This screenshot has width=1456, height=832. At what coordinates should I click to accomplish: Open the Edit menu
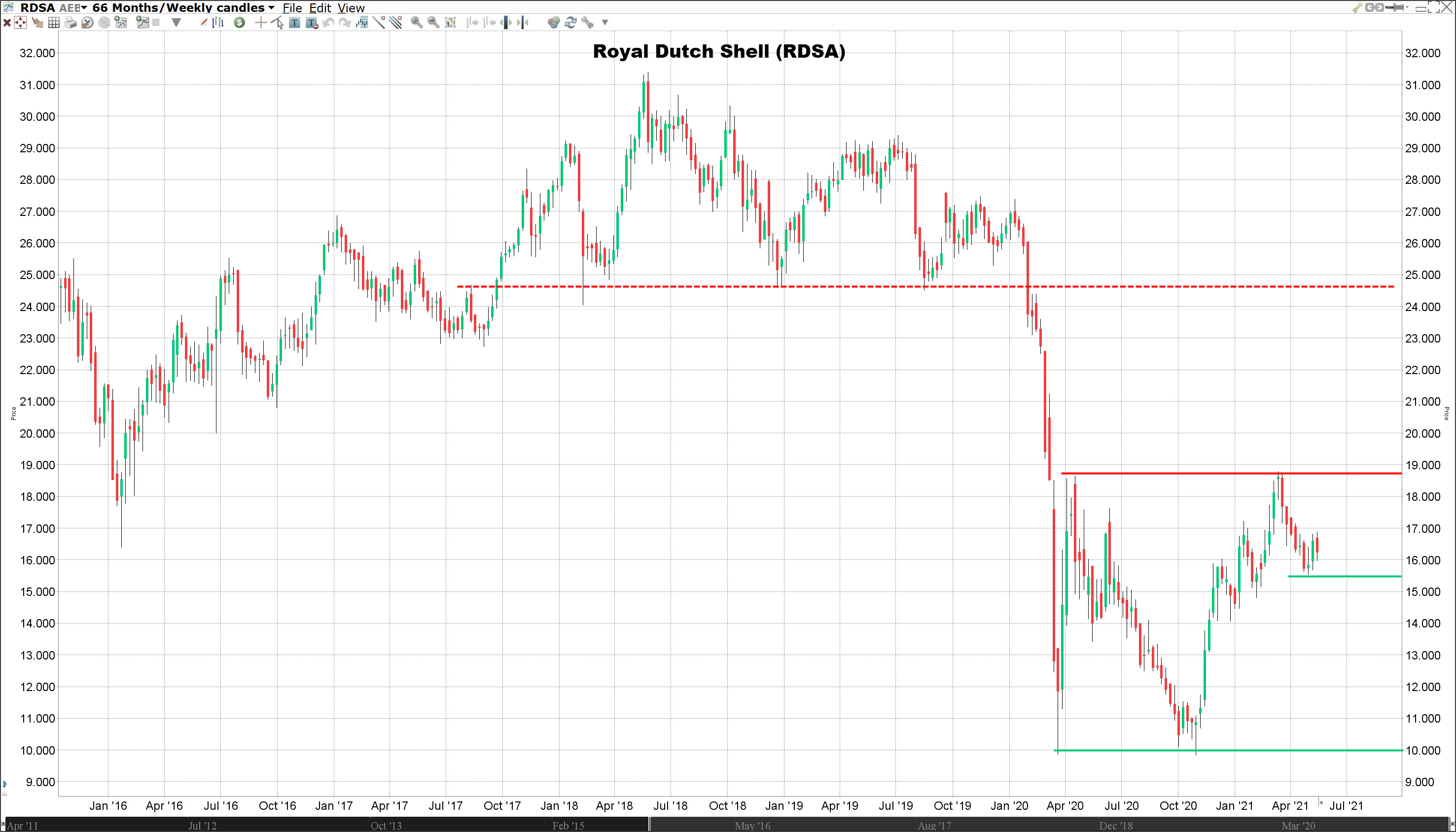[x=320, y=8]
